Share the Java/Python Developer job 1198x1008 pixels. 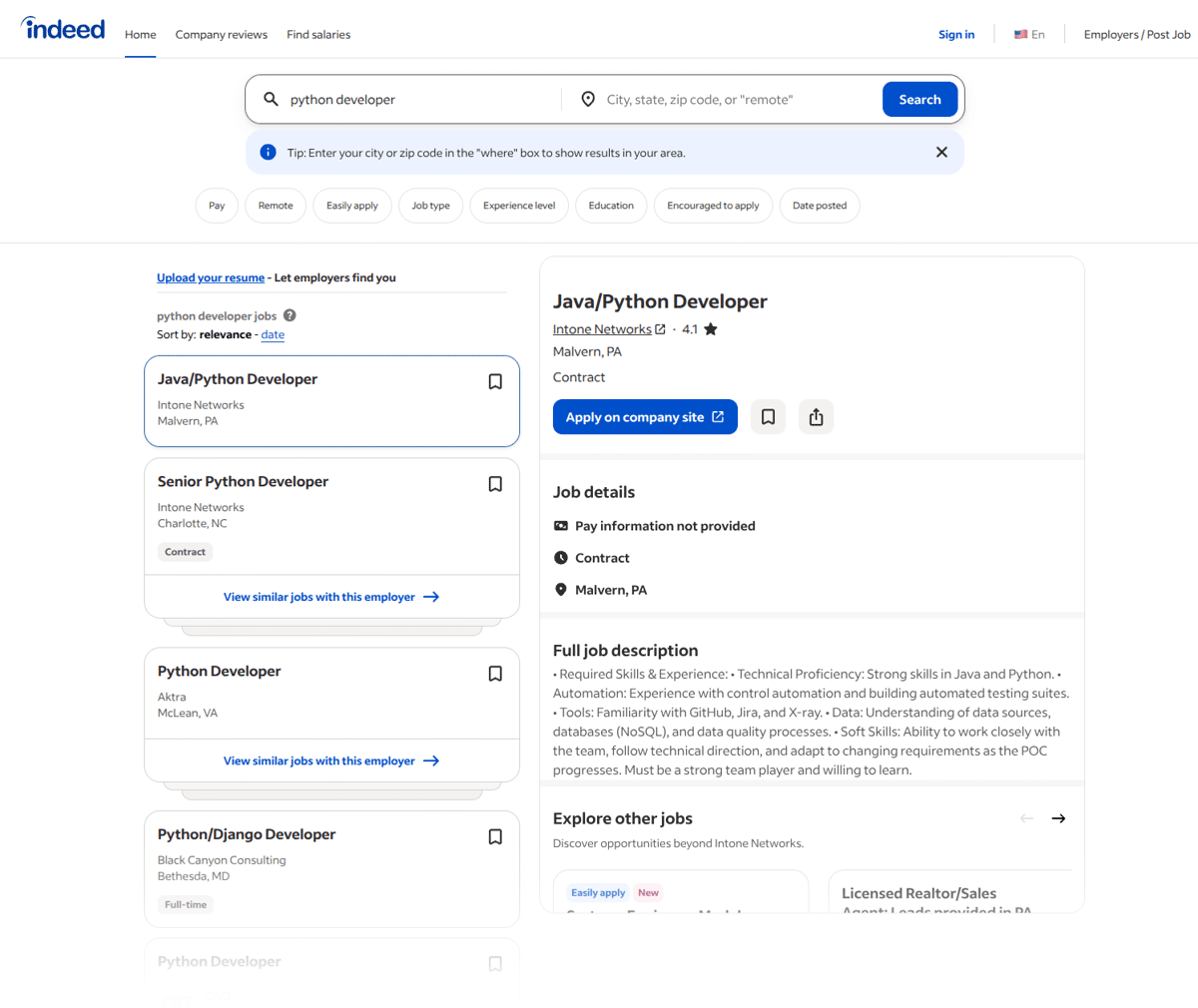click(816, 417)
